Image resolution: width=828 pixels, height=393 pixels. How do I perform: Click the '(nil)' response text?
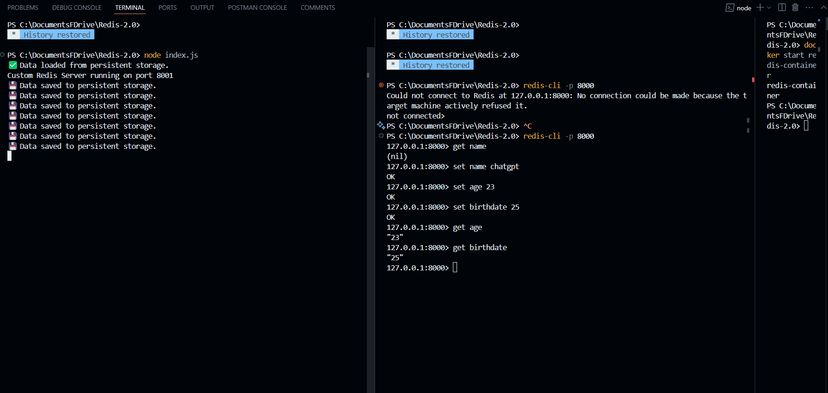[397, 156]
